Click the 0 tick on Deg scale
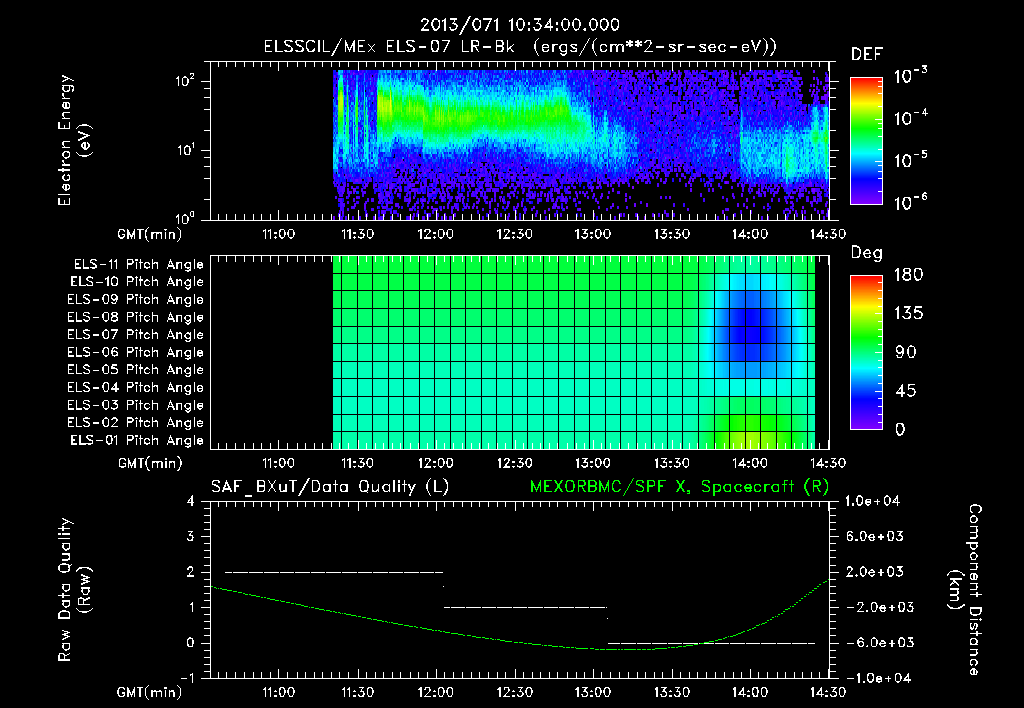 (x=900, y=429)
